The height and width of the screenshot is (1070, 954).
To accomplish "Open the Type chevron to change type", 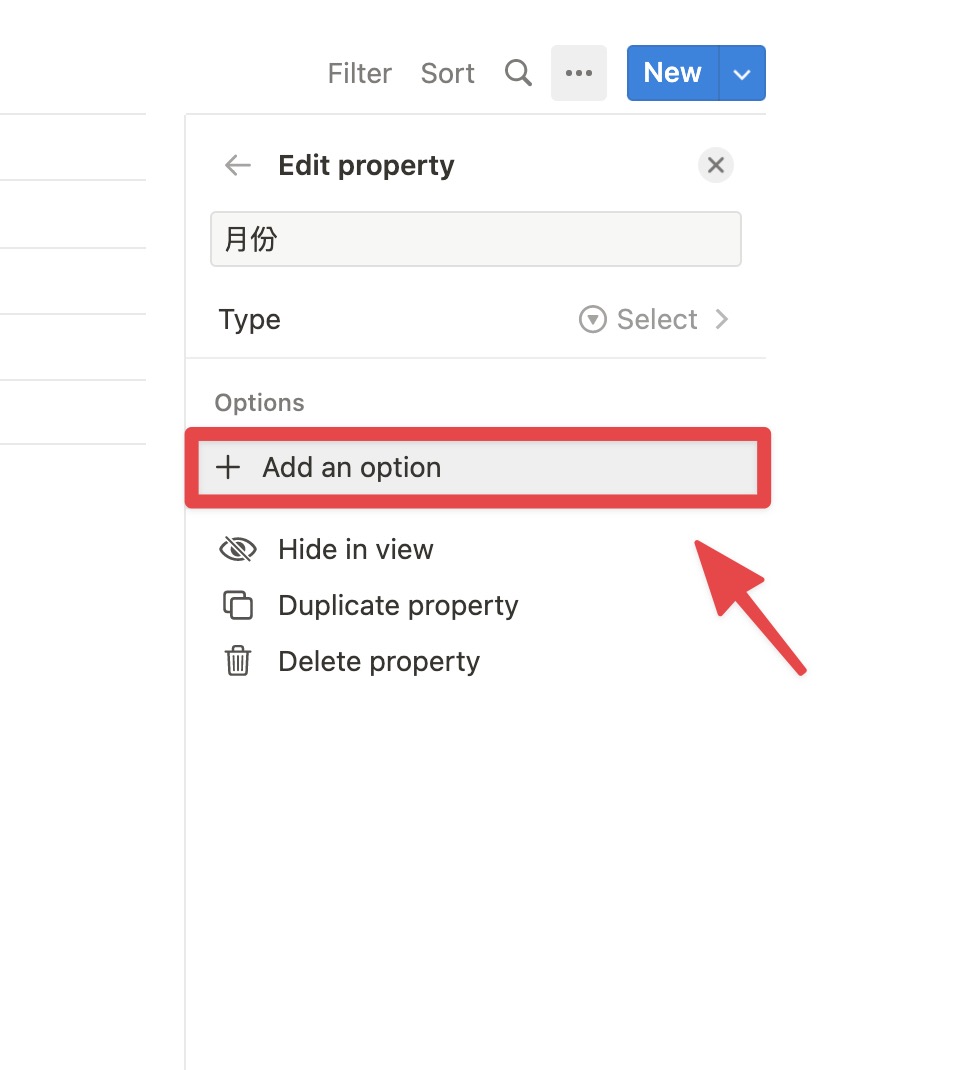I will pos(721,319).
